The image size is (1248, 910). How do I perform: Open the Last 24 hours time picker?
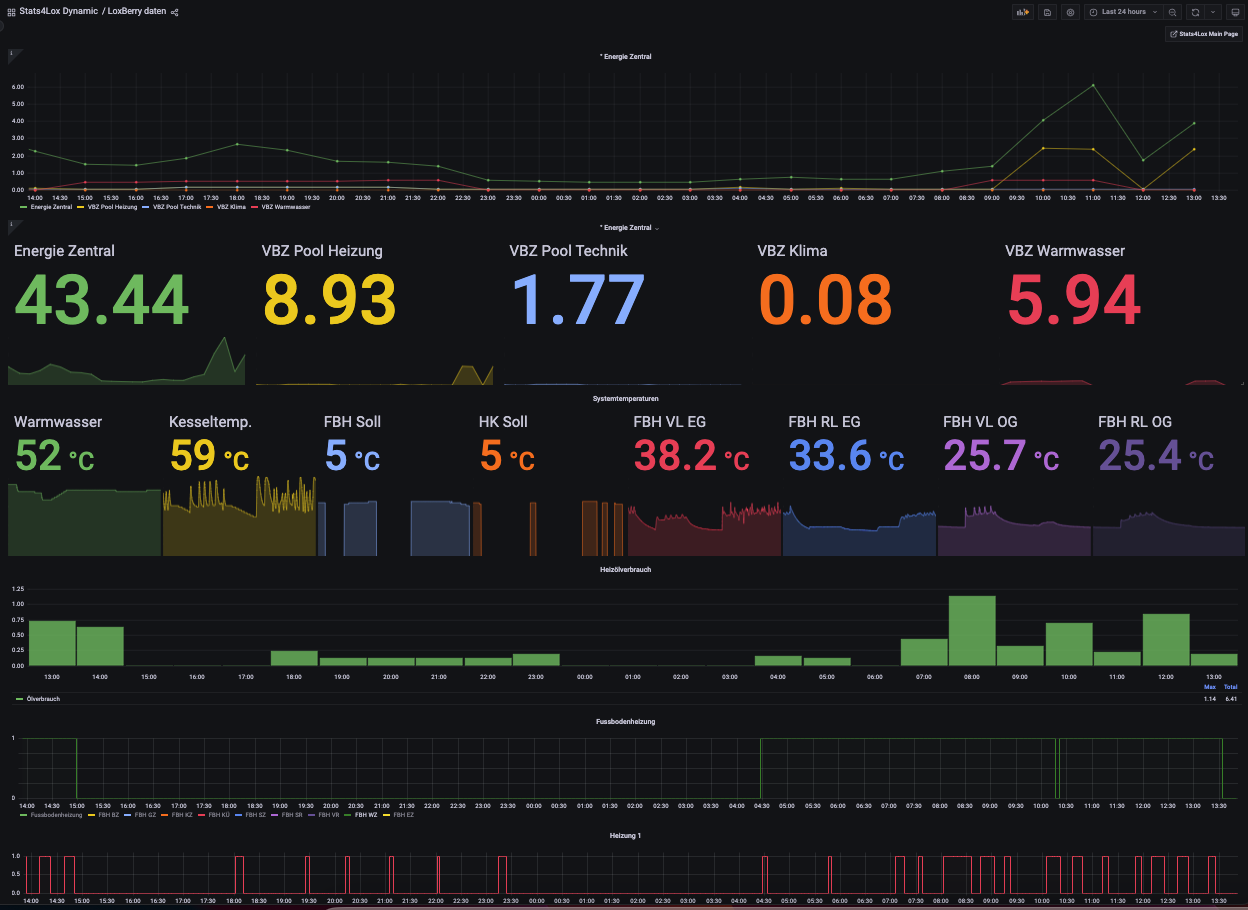[1123, 12]
